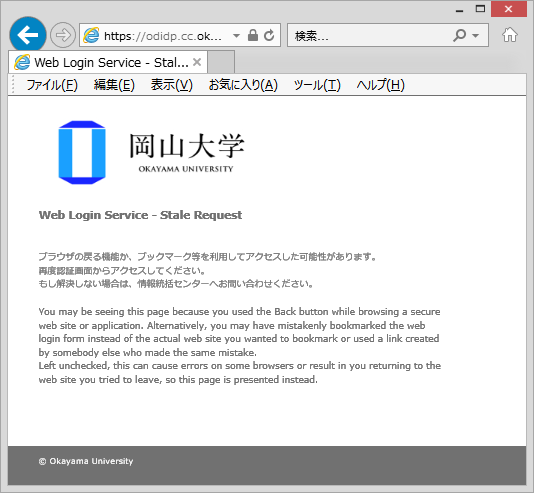Expand the address bar autocomplete dropdown arrow
534x493 pixels.
(236, 35)
